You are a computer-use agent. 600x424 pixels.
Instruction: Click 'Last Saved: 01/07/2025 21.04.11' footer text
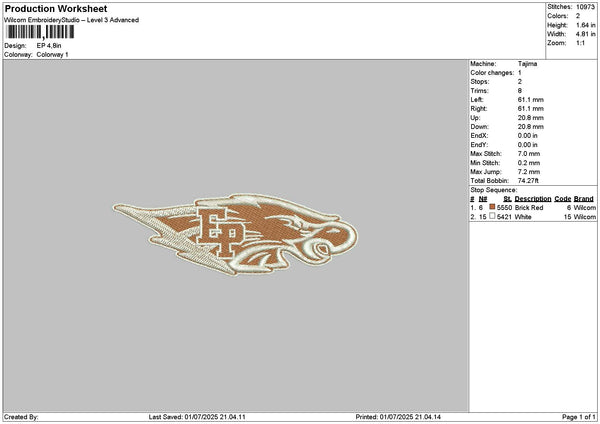pyautogui.click(x=197, y=417)
